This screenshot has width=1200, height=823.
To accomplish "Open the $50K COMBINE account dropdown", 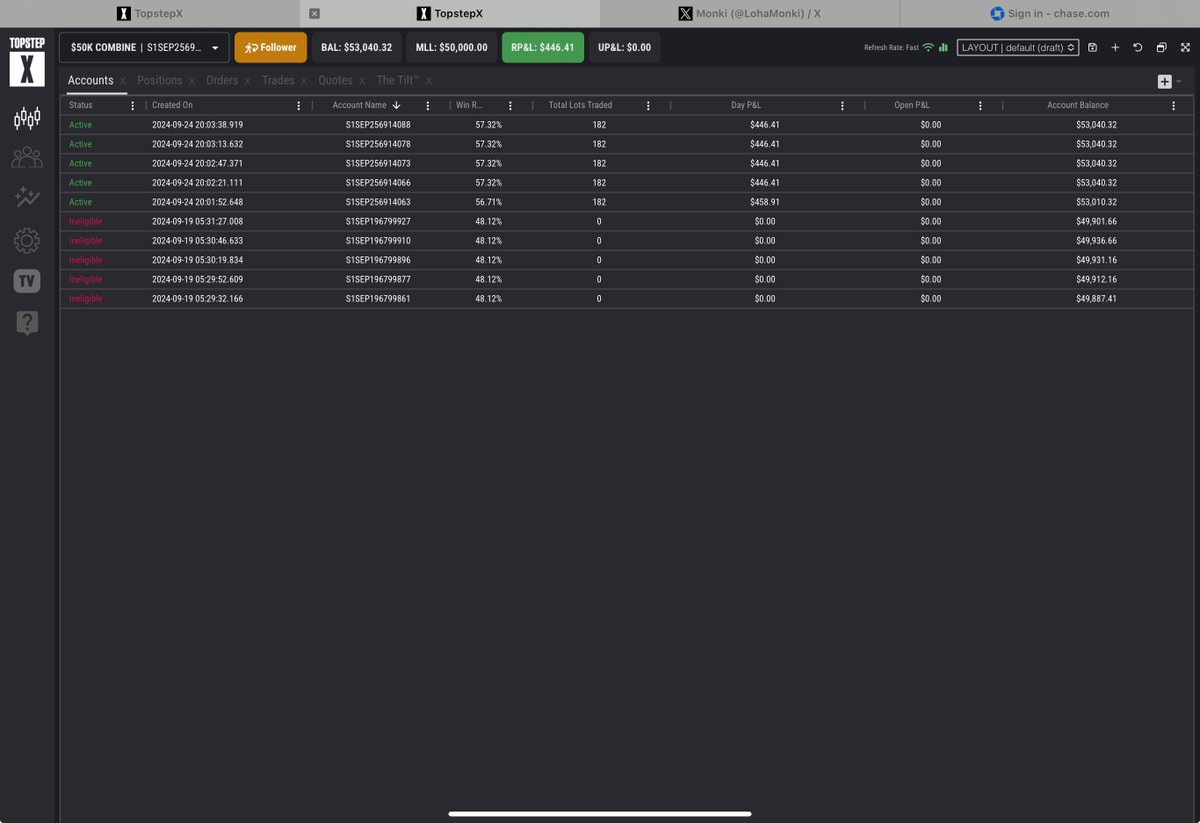I will [144, 47].
